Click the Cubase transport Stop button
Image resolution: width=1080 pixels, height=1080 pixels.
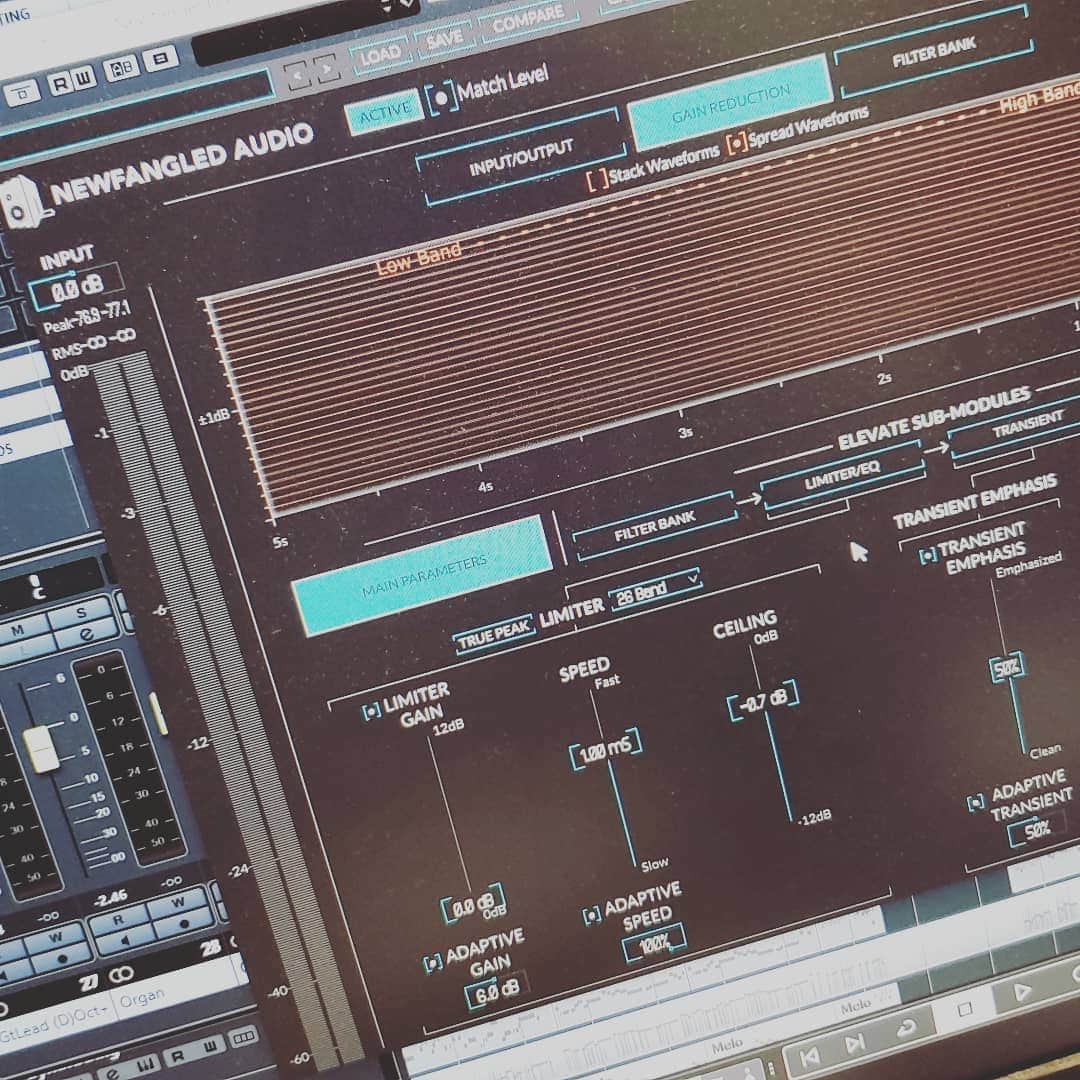(x=965, y=1009)
